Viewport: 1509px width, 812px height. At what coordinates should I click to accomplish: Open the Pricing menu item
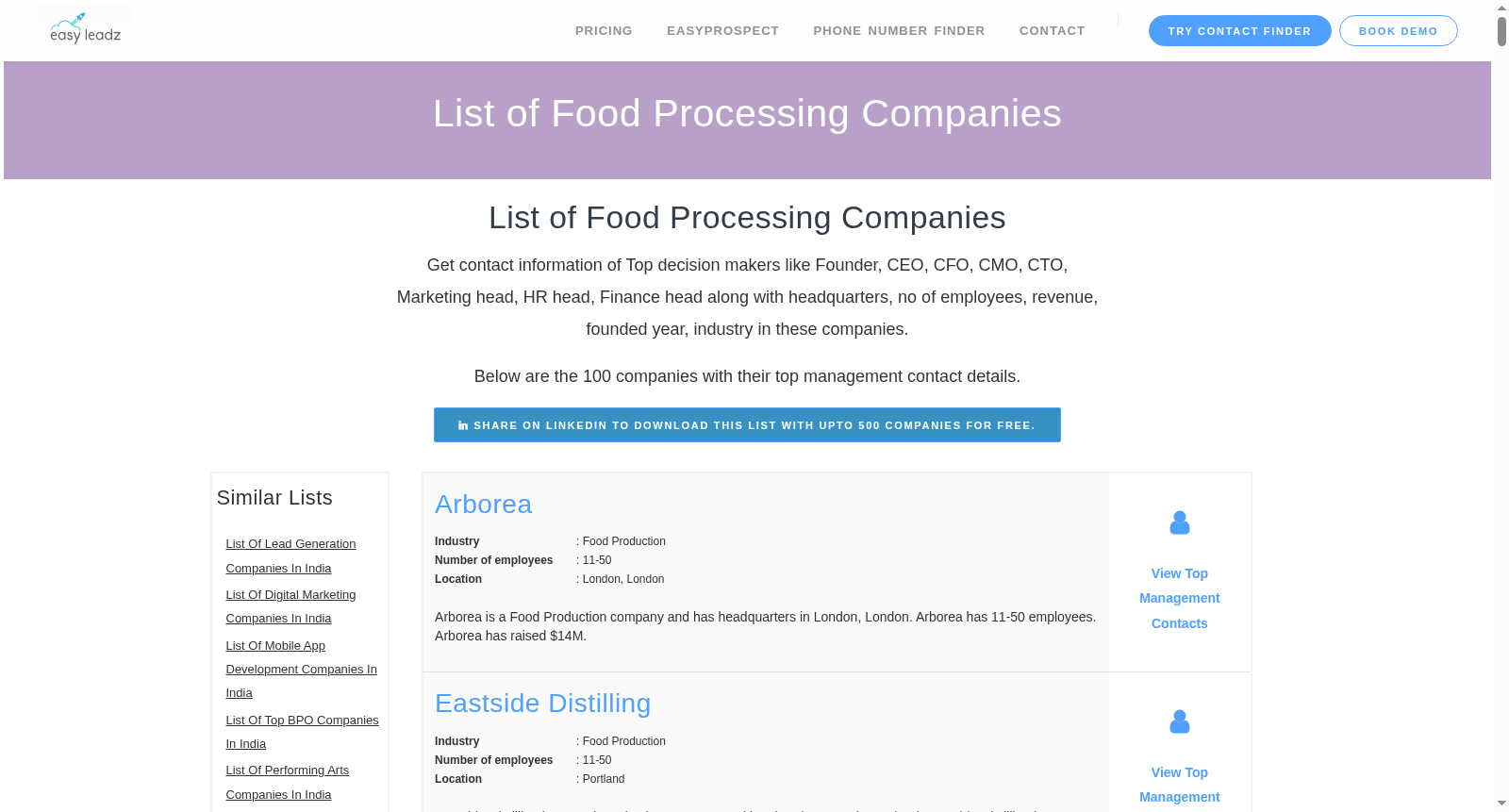tap(604, 31)
